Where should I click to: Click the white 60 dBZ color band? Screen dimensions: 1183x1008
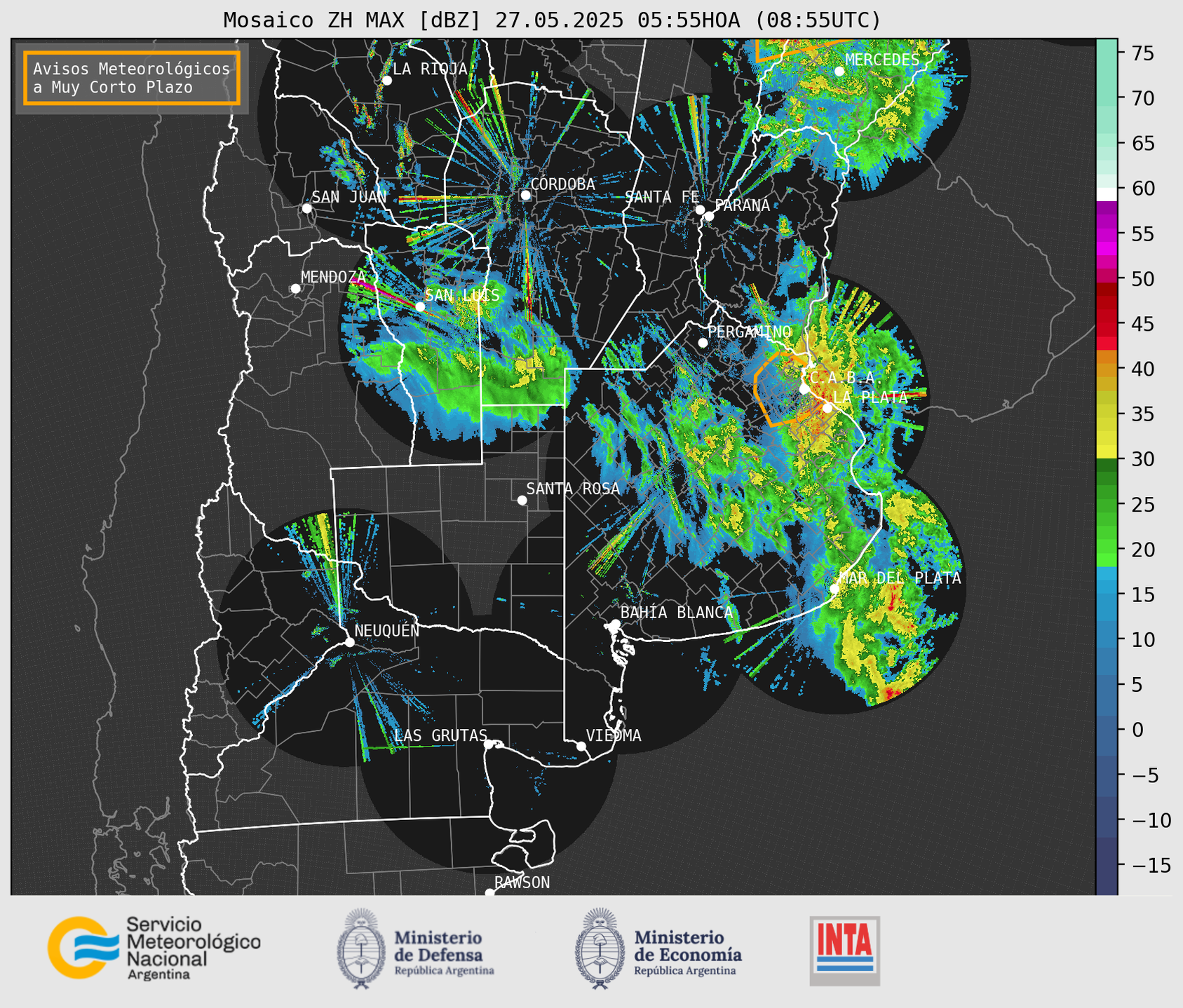(1107, 194)
